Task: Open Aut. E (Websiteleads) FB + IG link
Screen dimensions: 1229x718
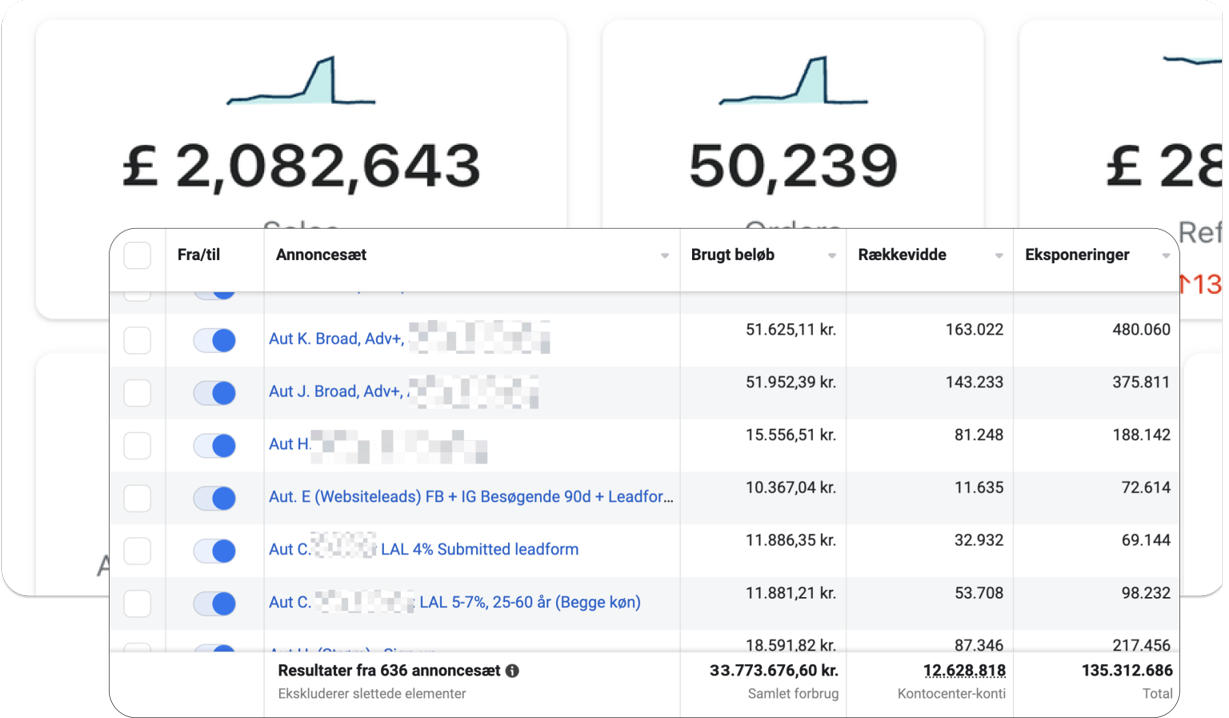Action: coord(471,497)
